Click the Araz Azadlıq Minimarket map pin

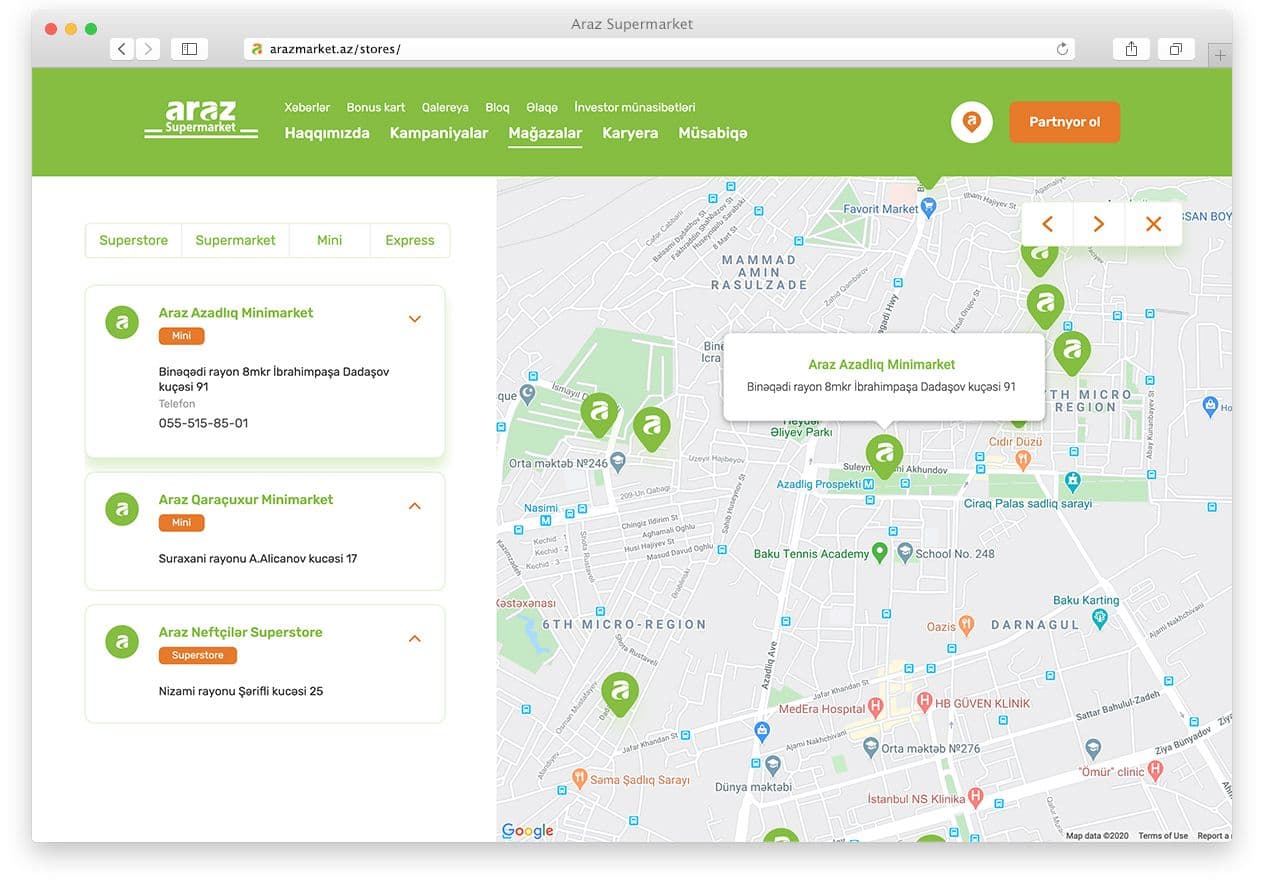[x=884, y=456]
